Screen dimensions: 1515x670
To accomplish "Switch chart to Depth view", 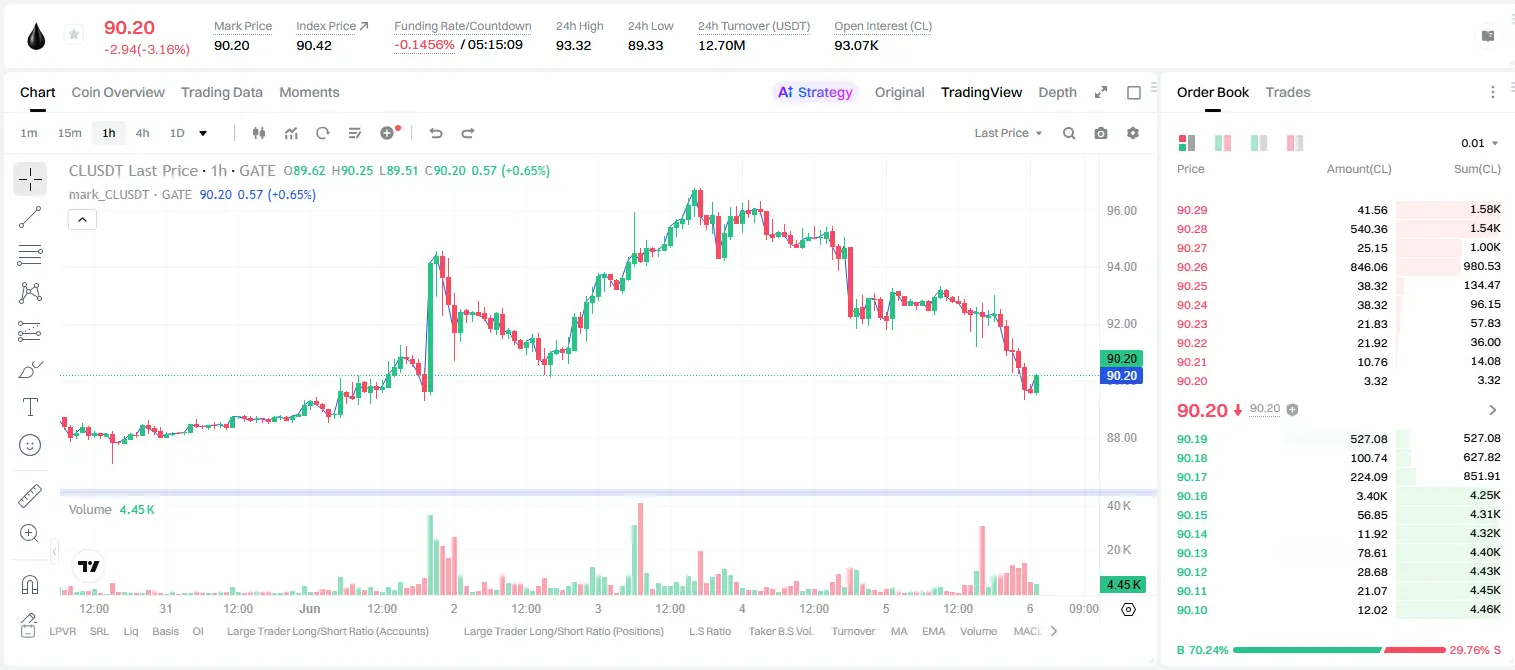I will coord(1057,92).
